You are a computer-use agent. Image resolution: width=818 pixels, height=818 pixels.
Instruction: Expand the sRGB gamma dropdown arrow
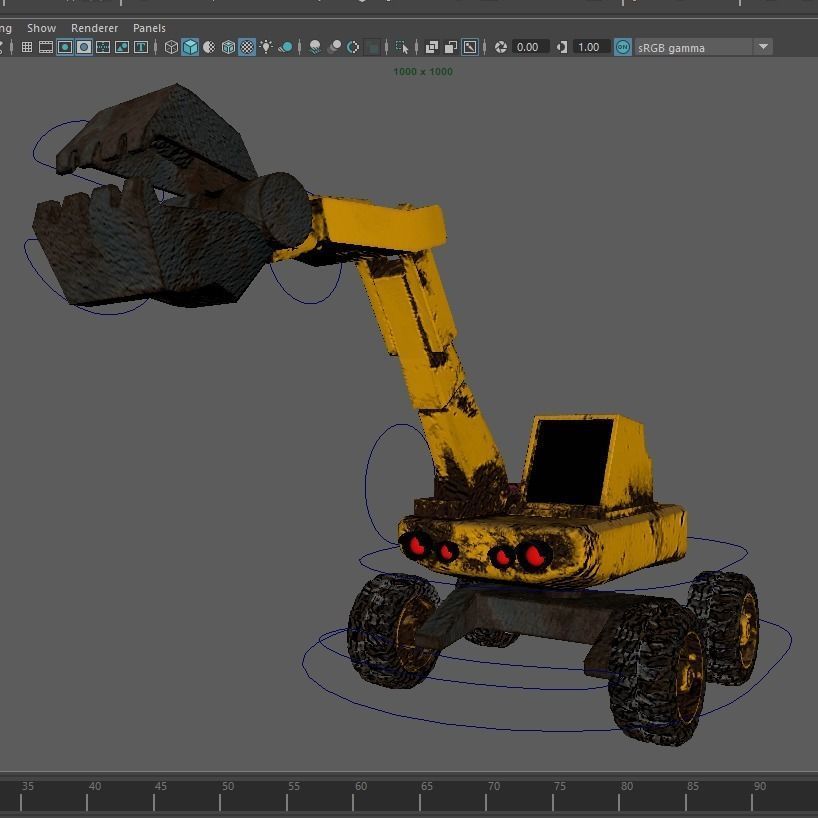[763, 47]
